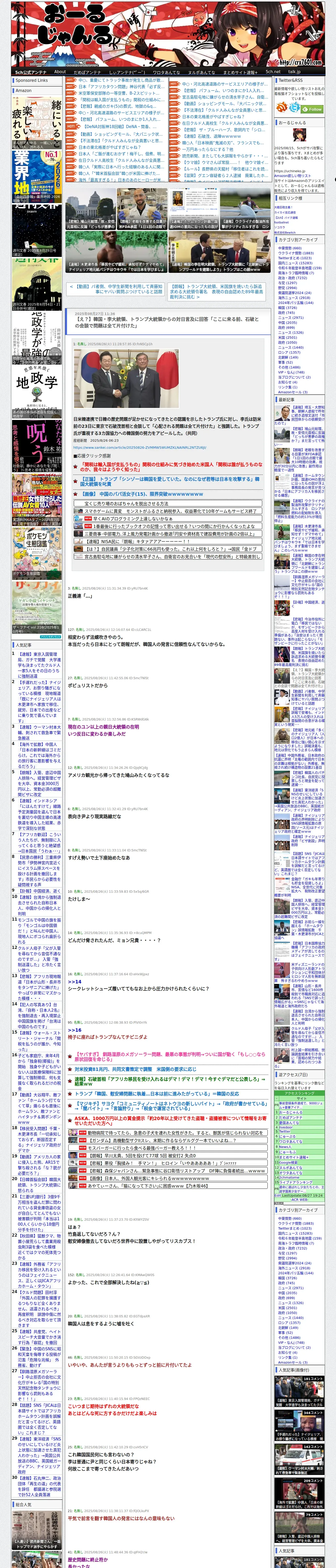Click the green Follow button
This screenshot has width=336, height=1568.
(313, 109)
